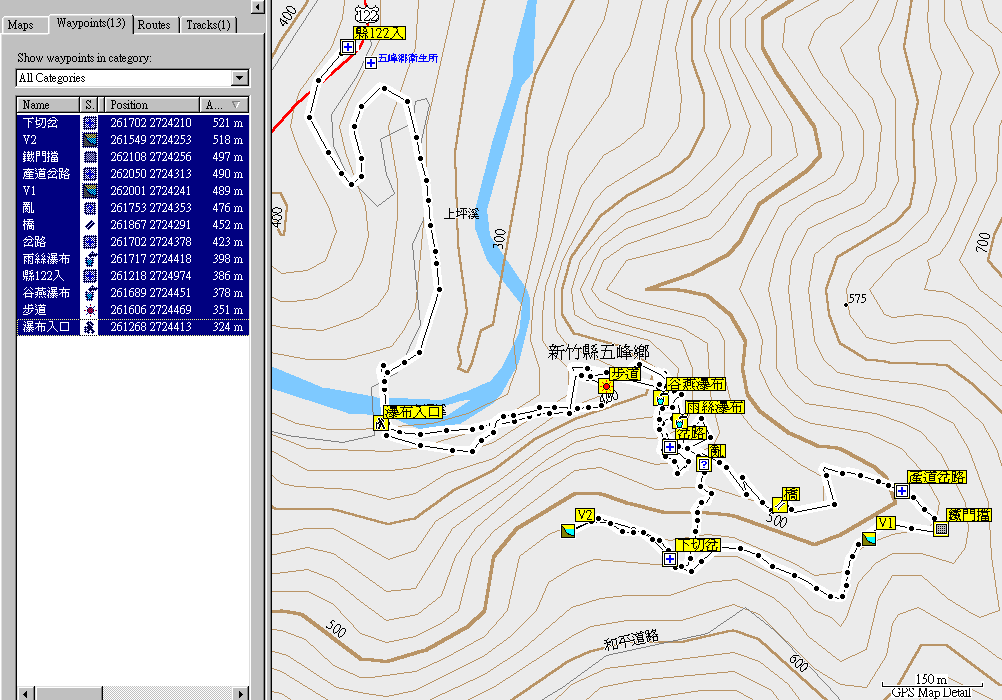
Task: Select the 下切岔 name in the list
Action: tap(40, 123)
